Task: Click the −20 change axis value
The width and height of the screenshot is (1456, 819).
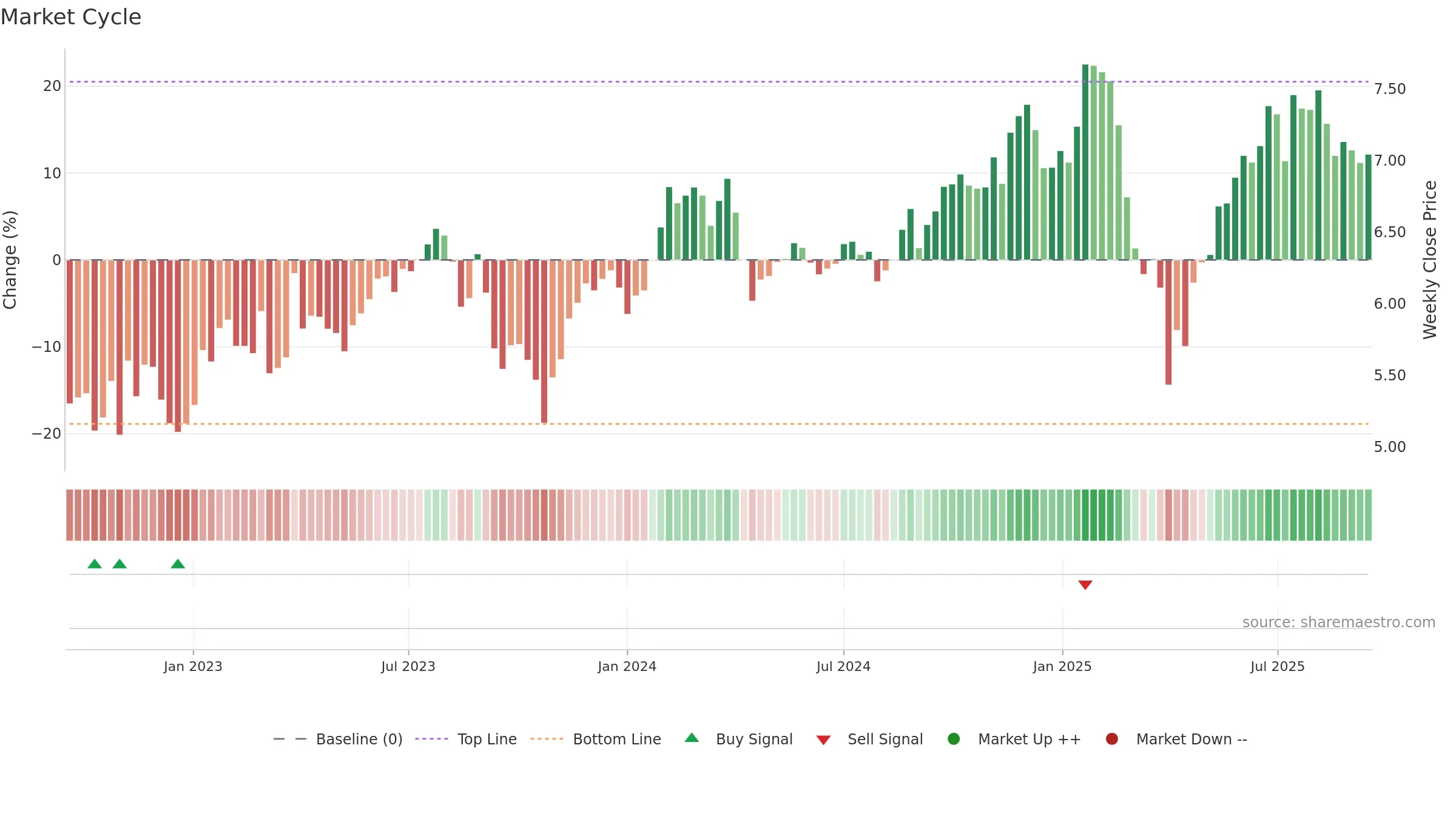Action: (47, 434)
